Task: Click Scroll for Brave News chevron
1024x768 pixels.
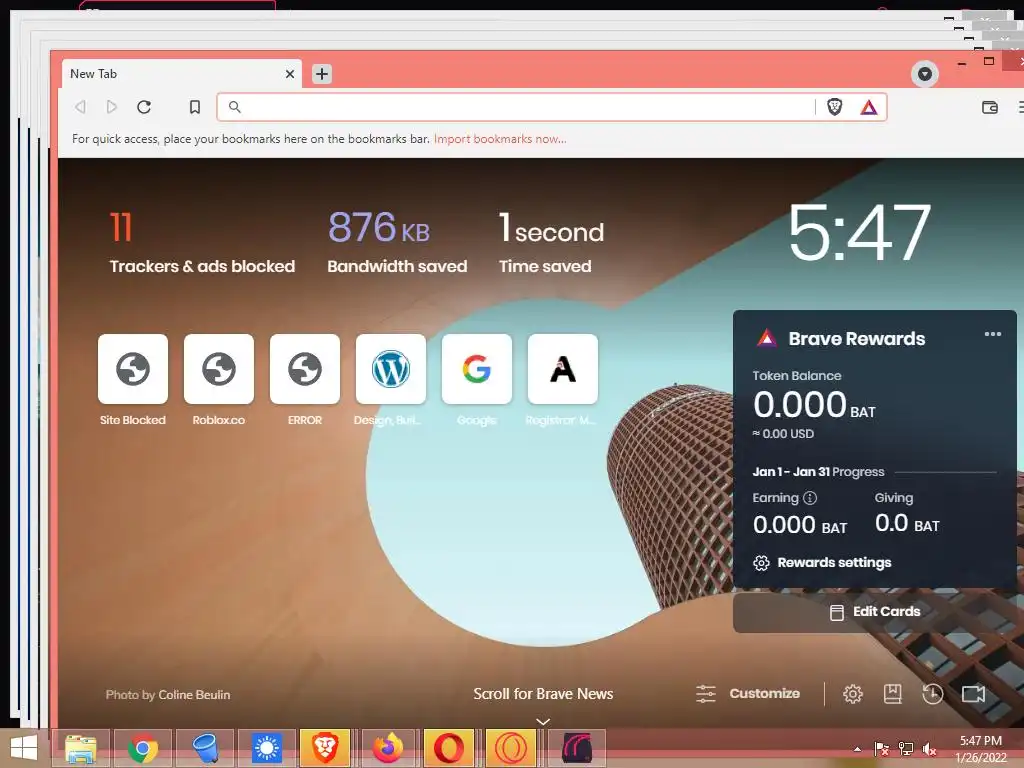Action: click(x=543, y=722)
